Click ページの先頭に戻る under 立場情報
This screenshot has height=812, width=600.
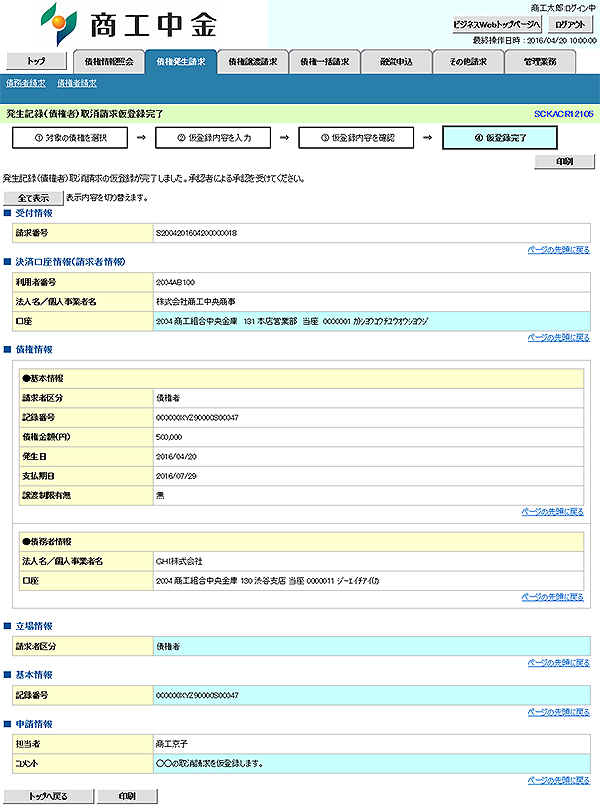point(559,663)
